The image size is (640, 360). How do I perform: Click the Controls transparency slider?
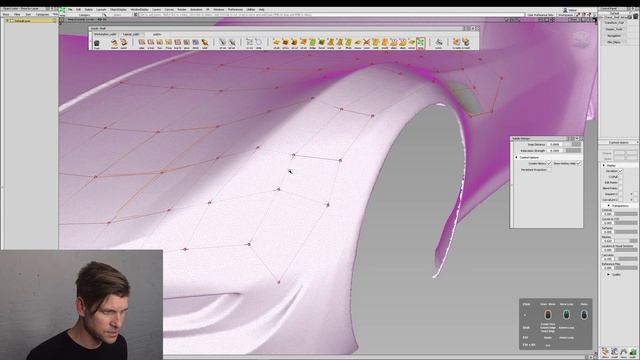pyautogui.click(x=626, y=214)
